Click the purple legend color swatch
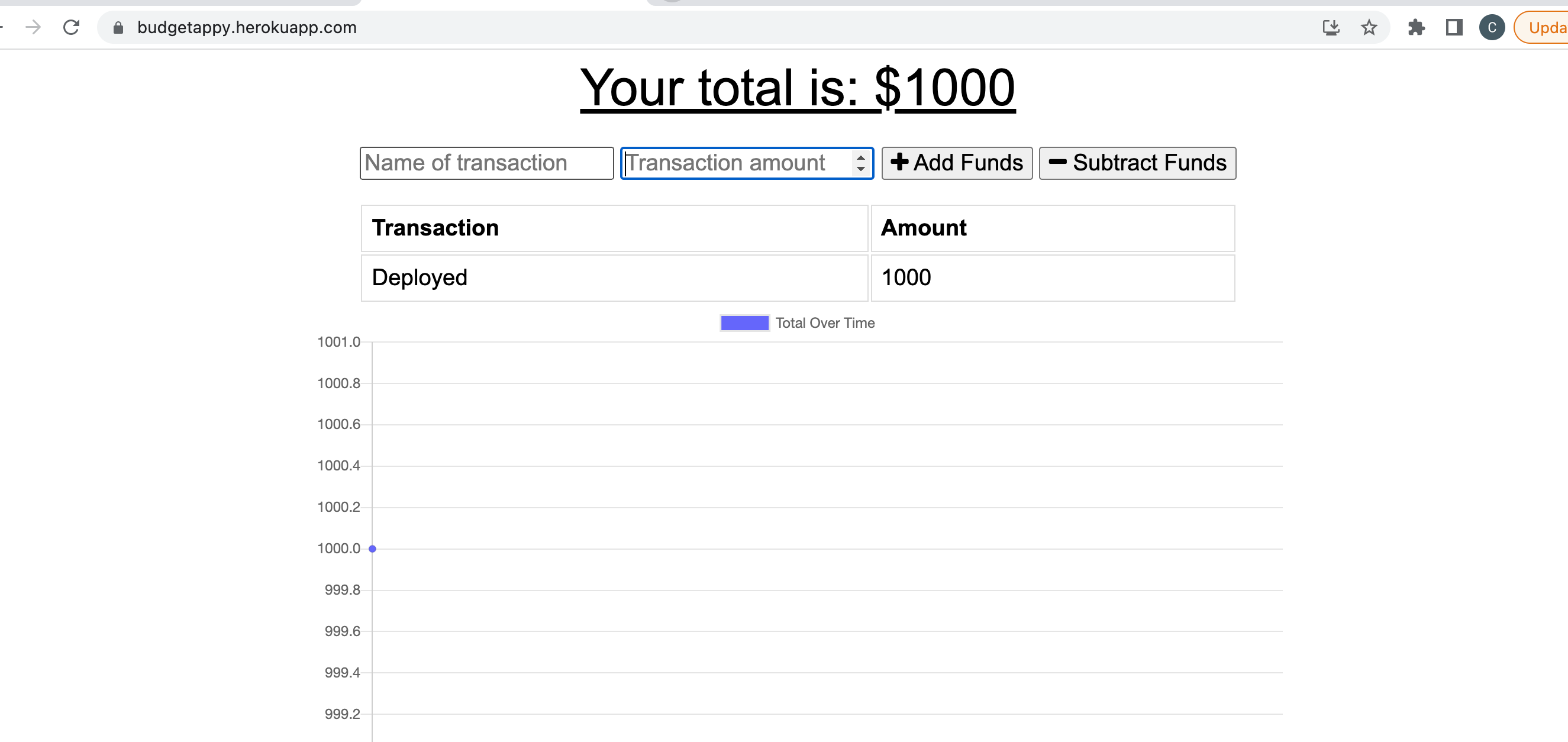 click(x=744, y=322)
